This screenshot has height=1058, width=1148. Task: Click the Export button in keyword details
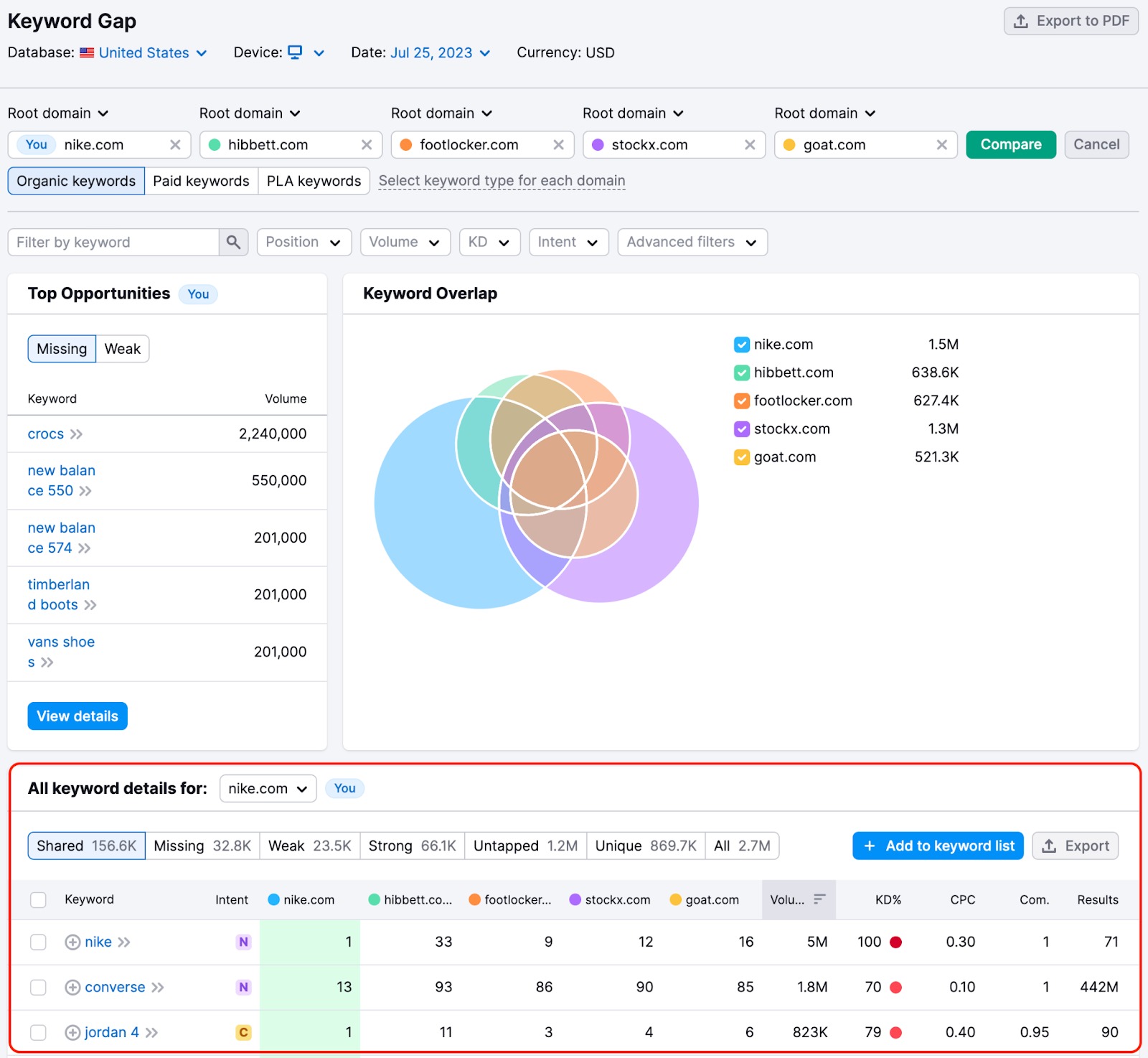pos(1075,846)
